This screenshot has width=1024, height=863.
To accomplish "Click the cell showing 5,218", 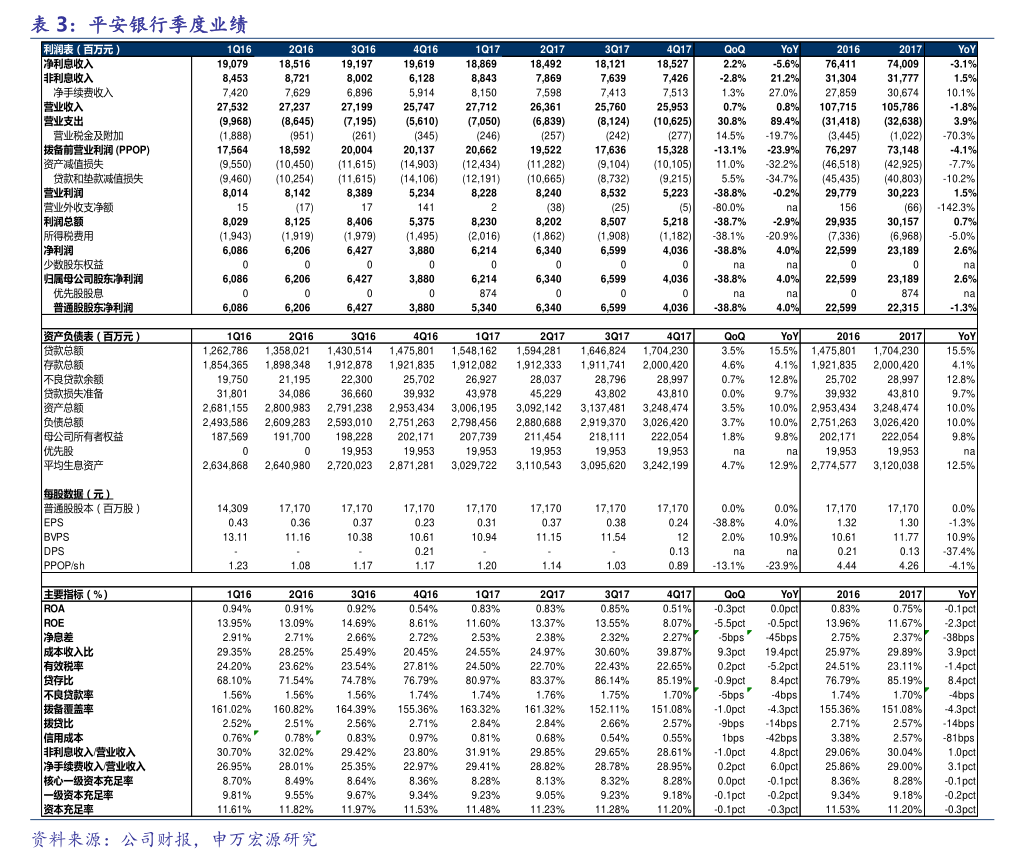I will pyautogui.click(x=662, y=222).
